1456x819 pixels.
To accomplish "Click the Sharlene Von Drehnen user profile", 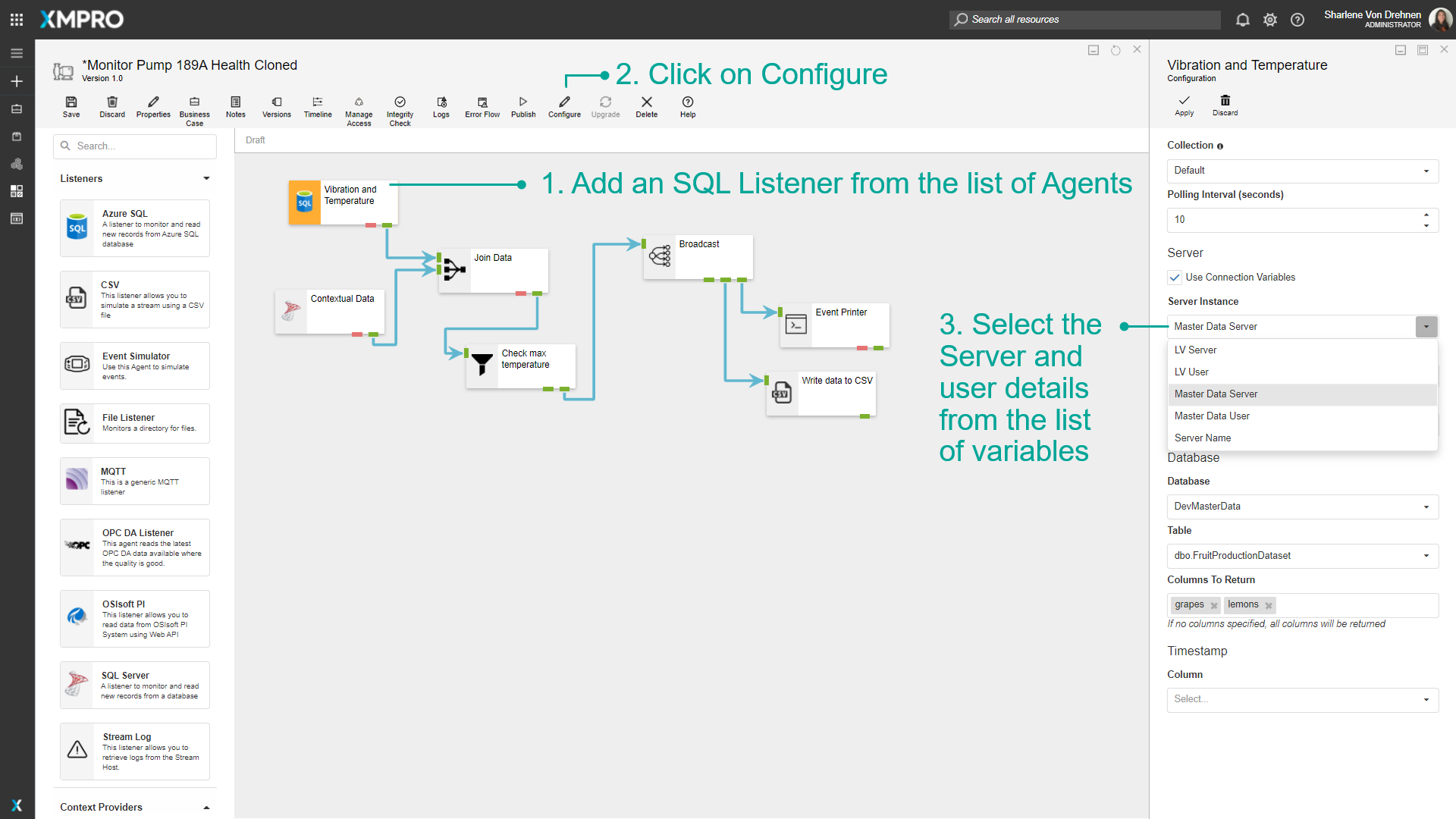I will (1387, 20).
